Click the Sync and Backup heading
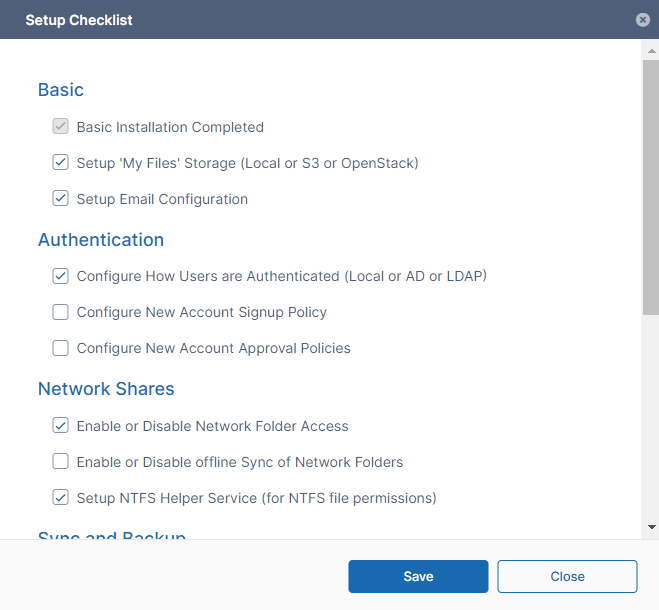The width and height of the screenshot is (659, 610). 112,536
